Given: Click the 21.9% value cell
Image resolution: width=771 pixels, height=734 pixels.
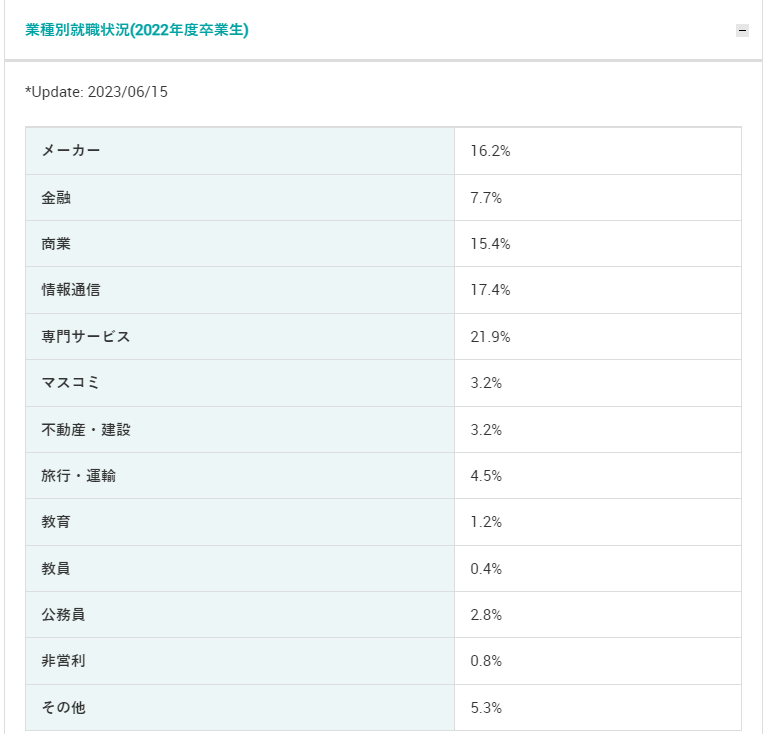Looking at the screenshot, I should point(598,337).
